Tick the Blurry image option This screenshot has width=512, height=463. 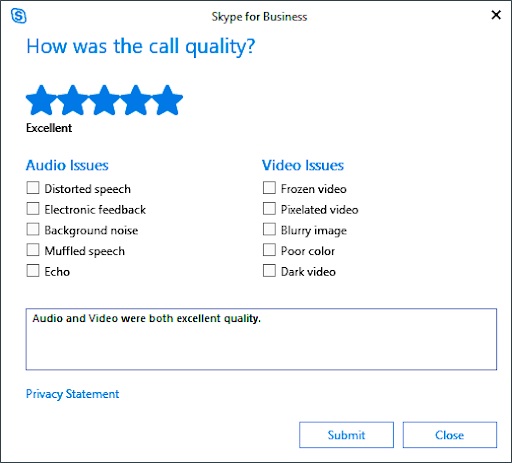click(269, 229)
